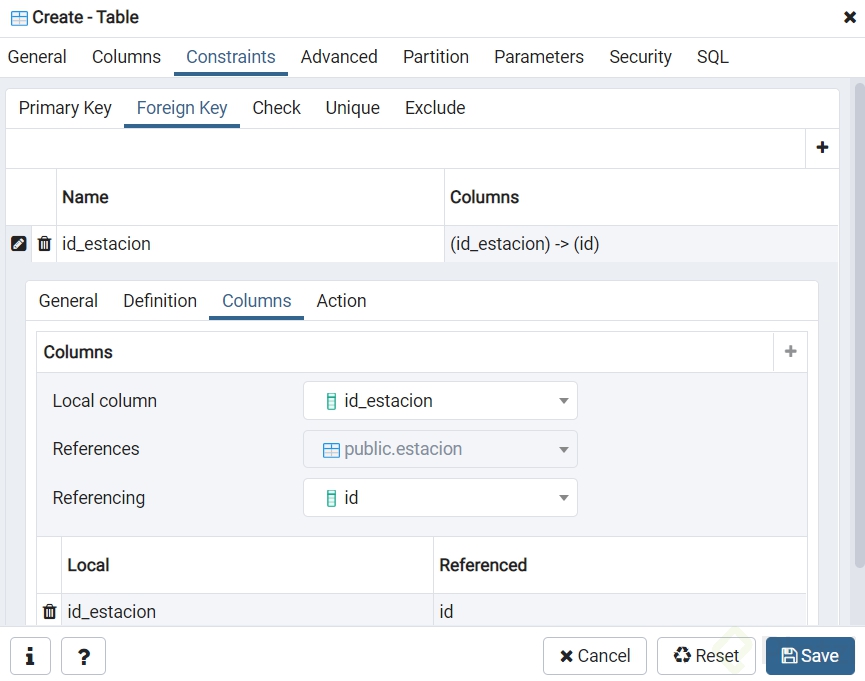Select the Action sub-tab
Viewport: 865px width, 681px height.
341,301
